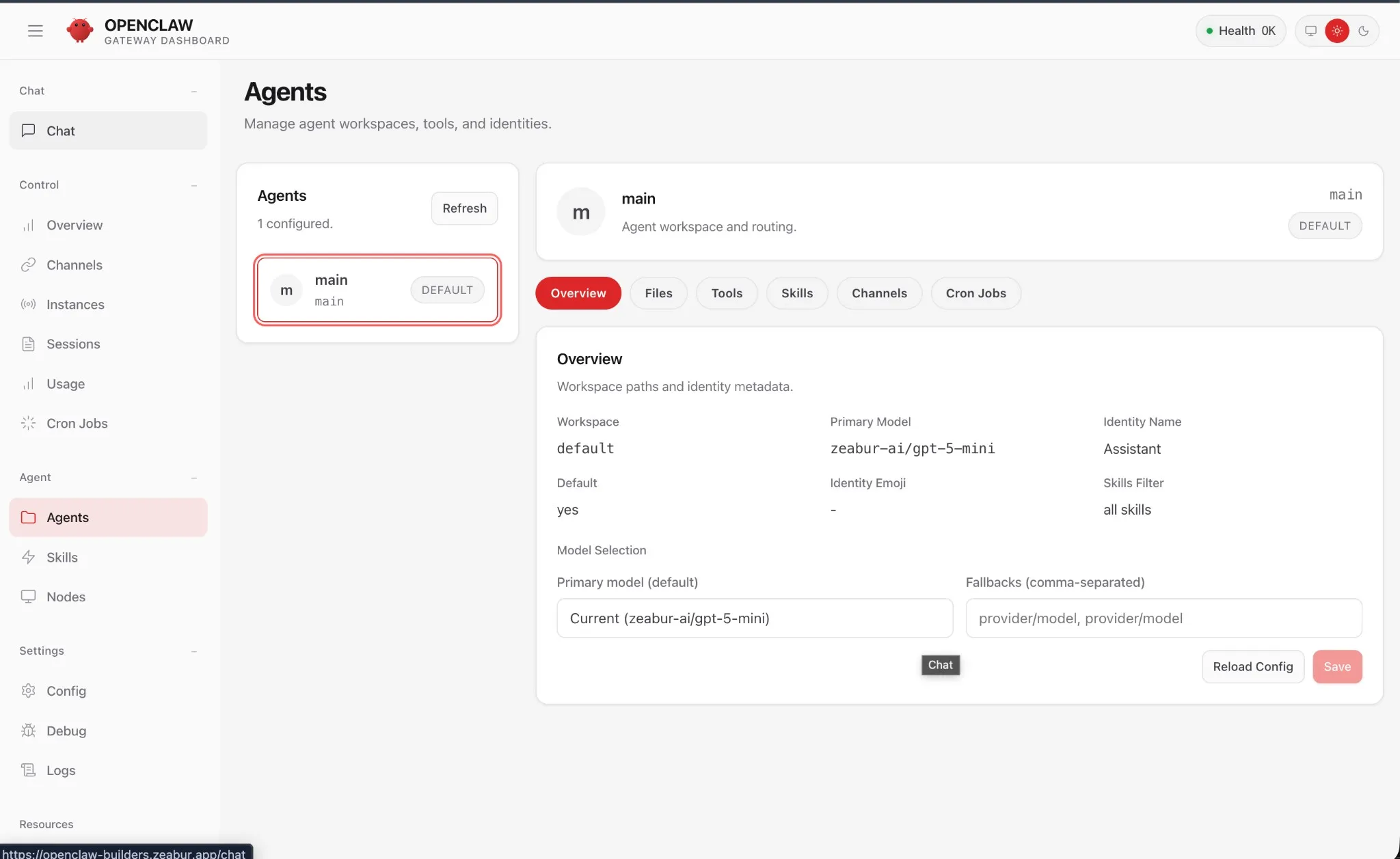Switch to the Files tab
The width and height of the screenshot is (1400, 859).
658,293
